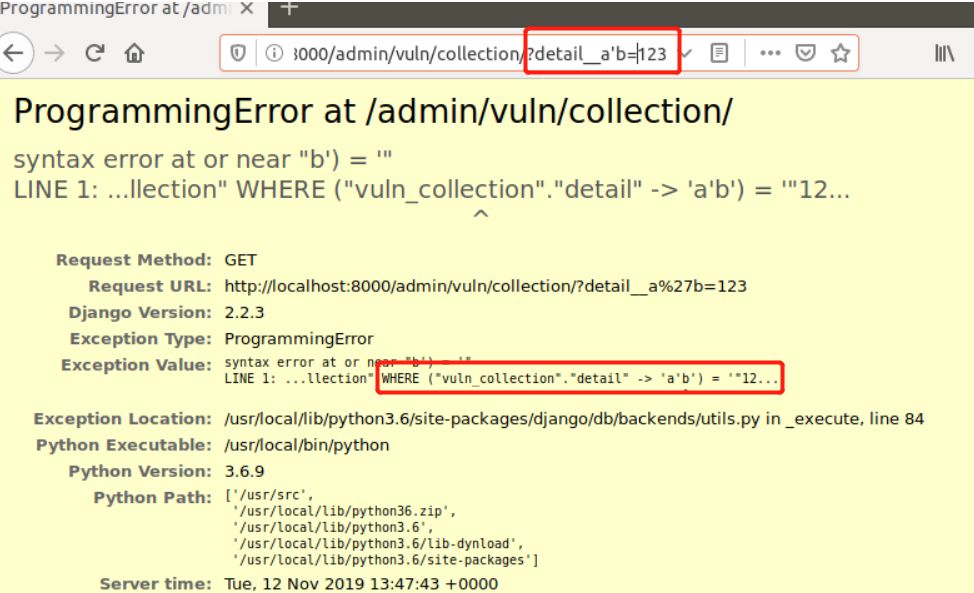Viewport: 974px width, 593px height.
Task: Toggle reader view icon in address bar
Action: [x=719, y=53]
